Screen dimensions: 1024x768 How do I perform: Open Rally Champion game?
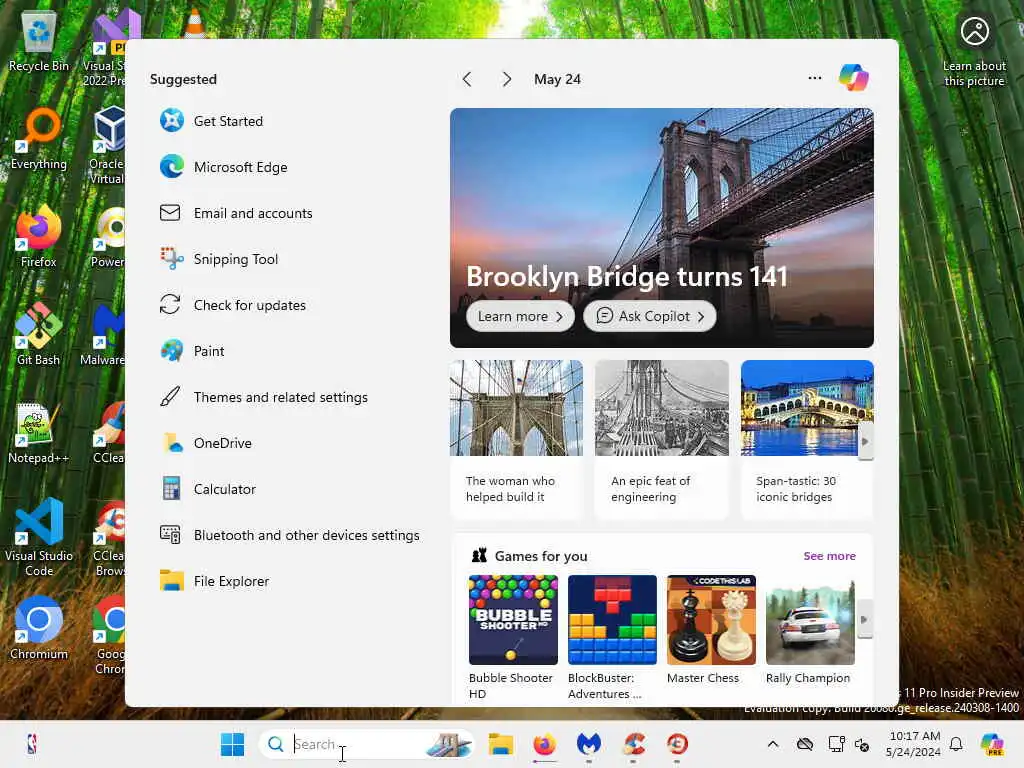point(810,630)
